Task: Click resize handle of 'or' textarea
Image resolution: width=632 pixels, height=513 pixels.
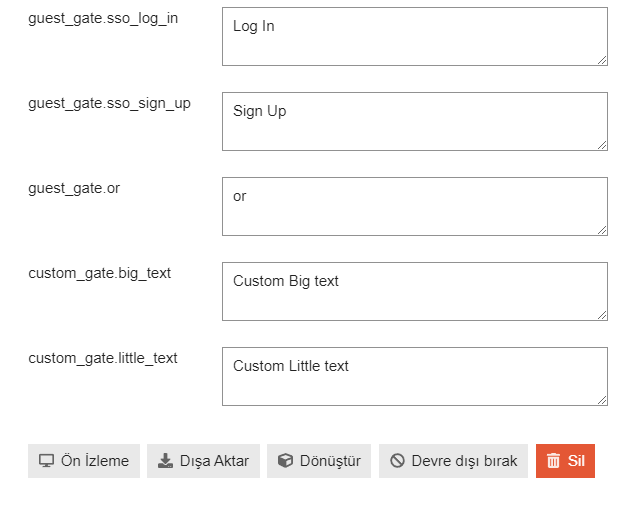Action: click(x=602, y=230)
